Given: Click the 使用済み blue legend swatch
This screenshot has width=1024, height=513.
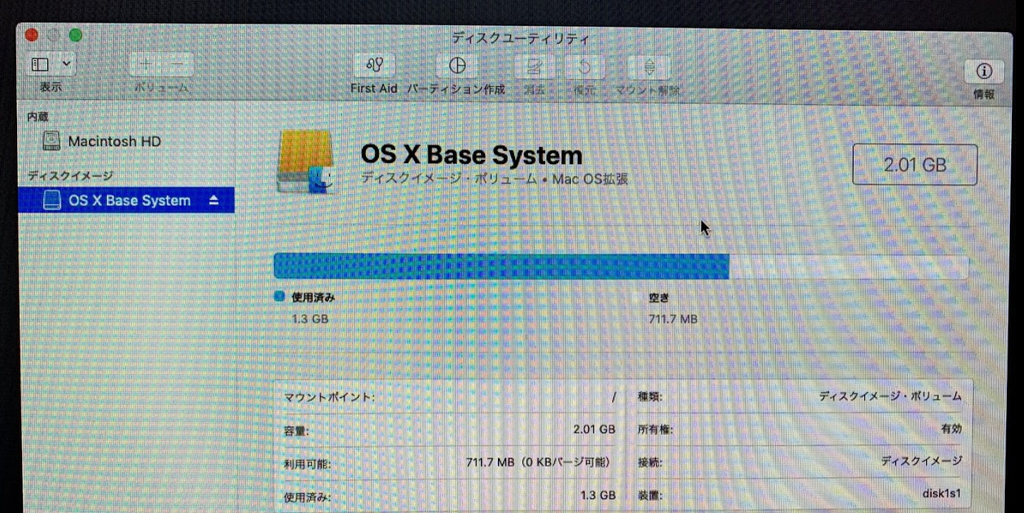Looking at the screenshot, I should [x=280, y=296].
